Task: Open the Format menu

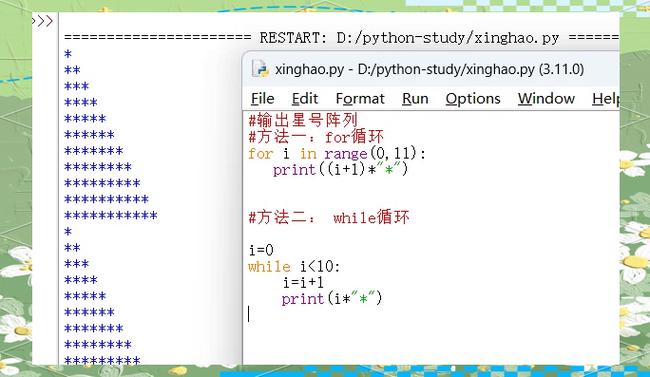Action: click(x=360, y=99)
